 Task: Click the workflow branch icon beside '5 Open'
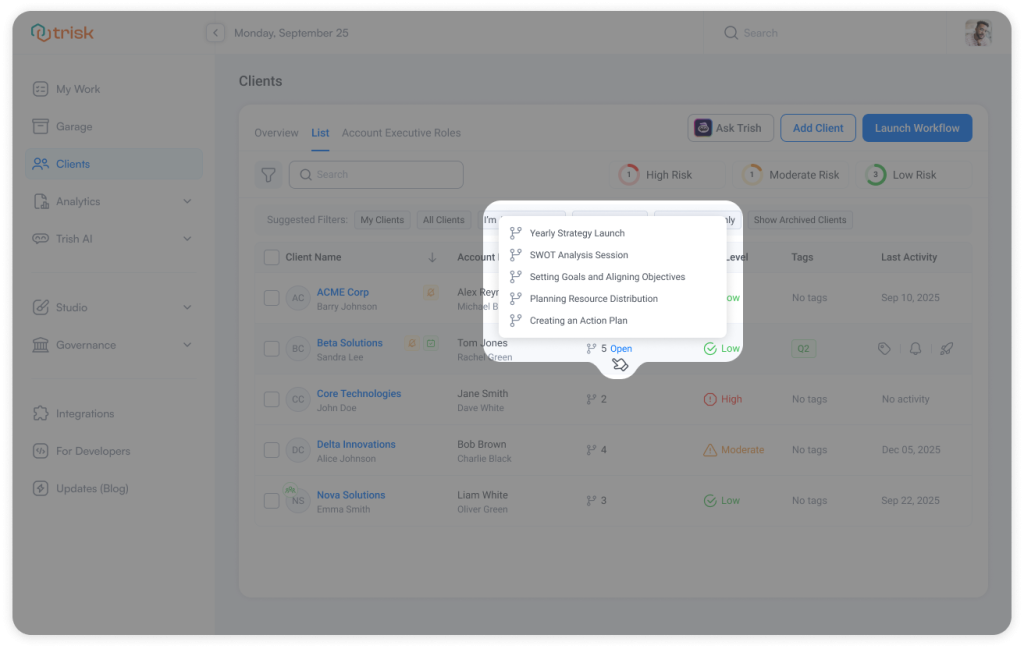(592, 348)
